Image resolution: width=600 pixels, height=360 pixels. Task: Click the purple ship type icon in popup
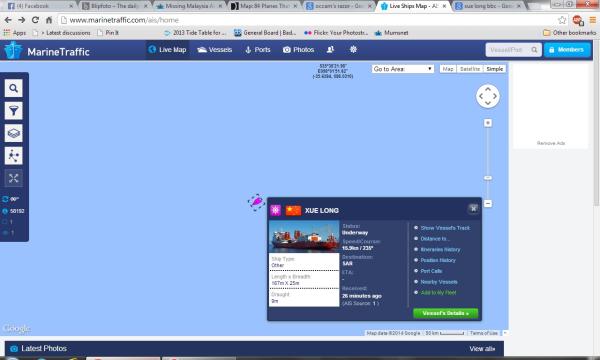276,210
